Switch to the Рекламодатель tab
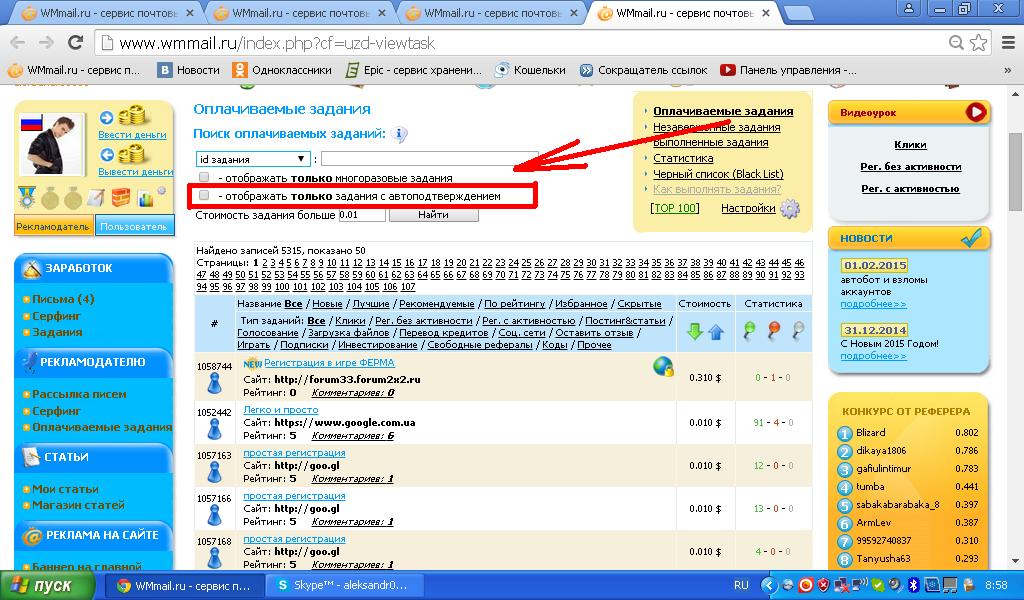Viewport: 1024px width, 600px height. [54, 226]
